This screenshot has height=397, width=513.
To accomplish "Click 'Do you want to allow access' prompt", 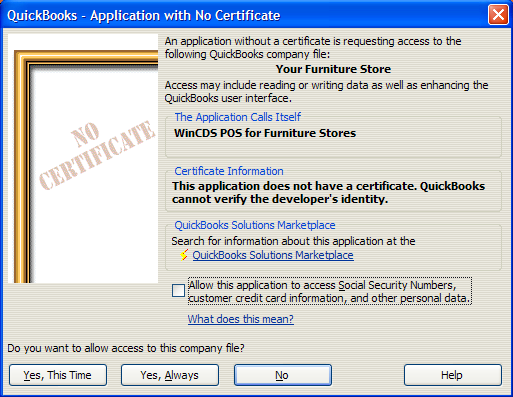I will pyautogui.click(x=126, y=348).
